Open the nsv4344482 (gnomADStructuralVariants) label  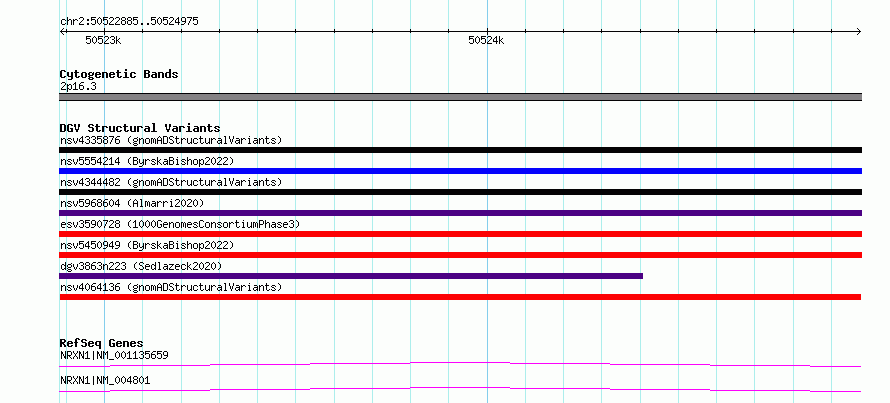point(171,182)
